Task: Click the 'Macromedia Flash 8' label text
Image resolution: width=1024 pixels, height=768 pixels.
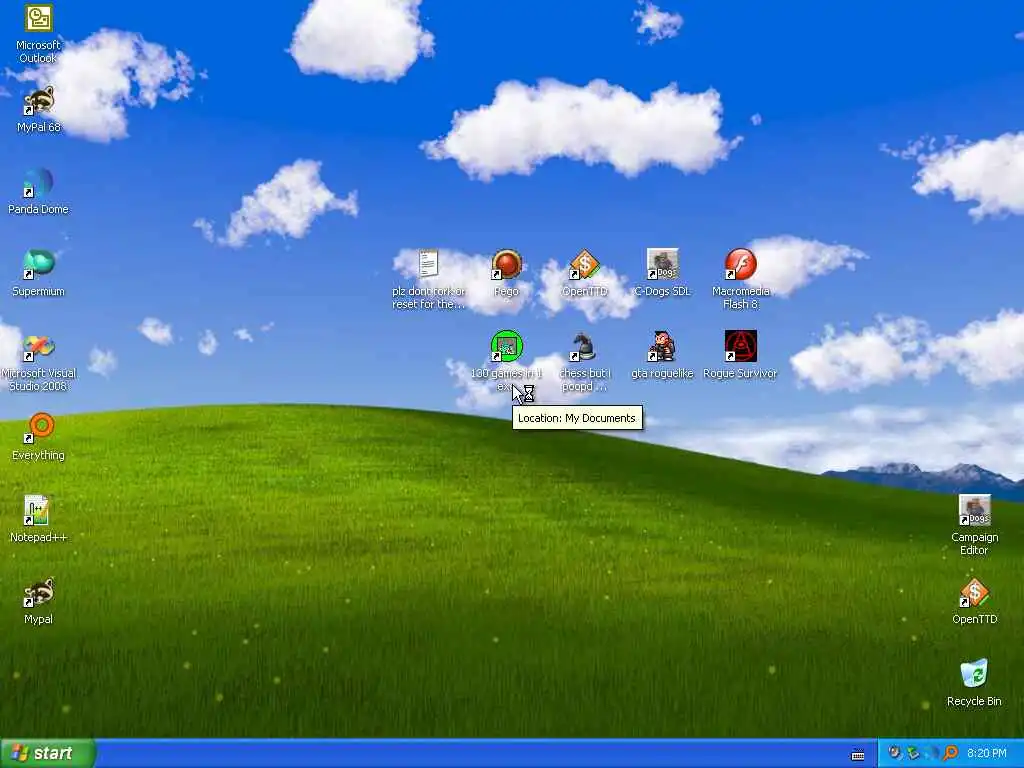Action: [x=741, y=298]
